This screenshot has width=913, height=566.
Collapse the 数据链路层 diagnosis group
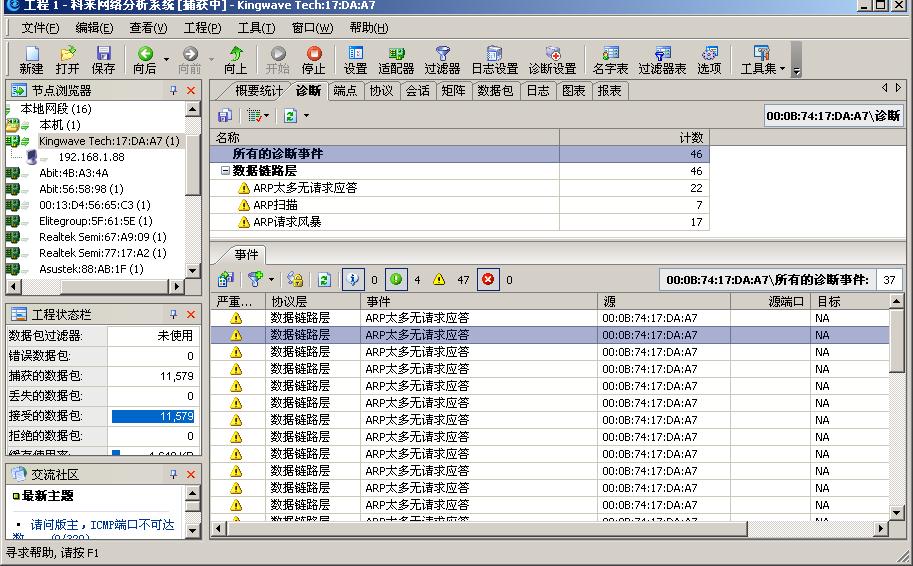coord(226,171)
